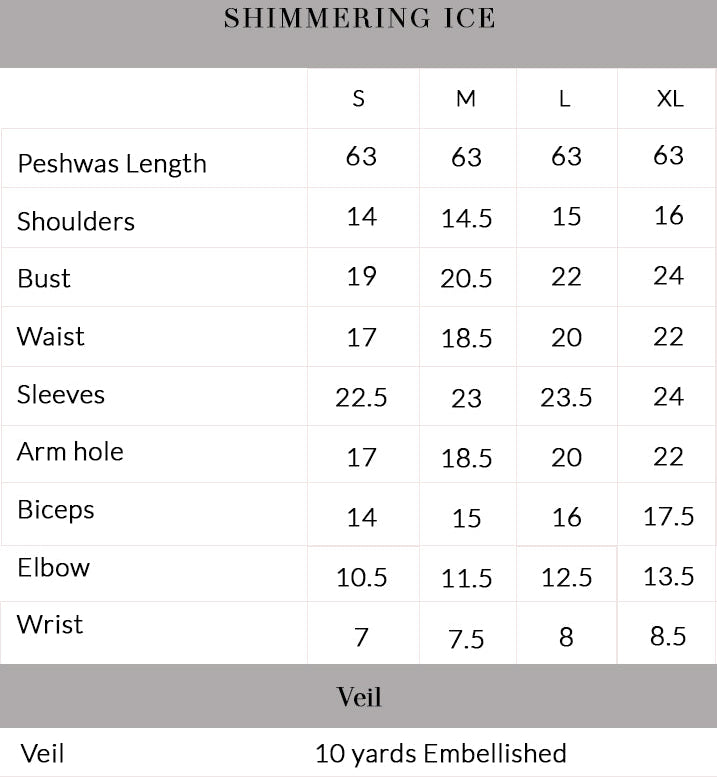This screenshot has width=717, height=777.
Task: Select the XL size column header
Action: (x=669, y=99)
